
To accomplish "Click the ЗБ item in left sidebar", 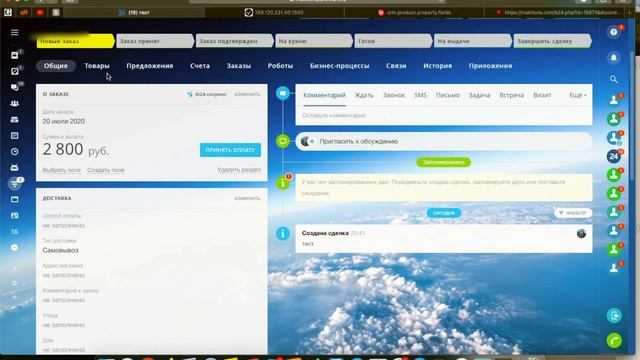I will point(15,231).
